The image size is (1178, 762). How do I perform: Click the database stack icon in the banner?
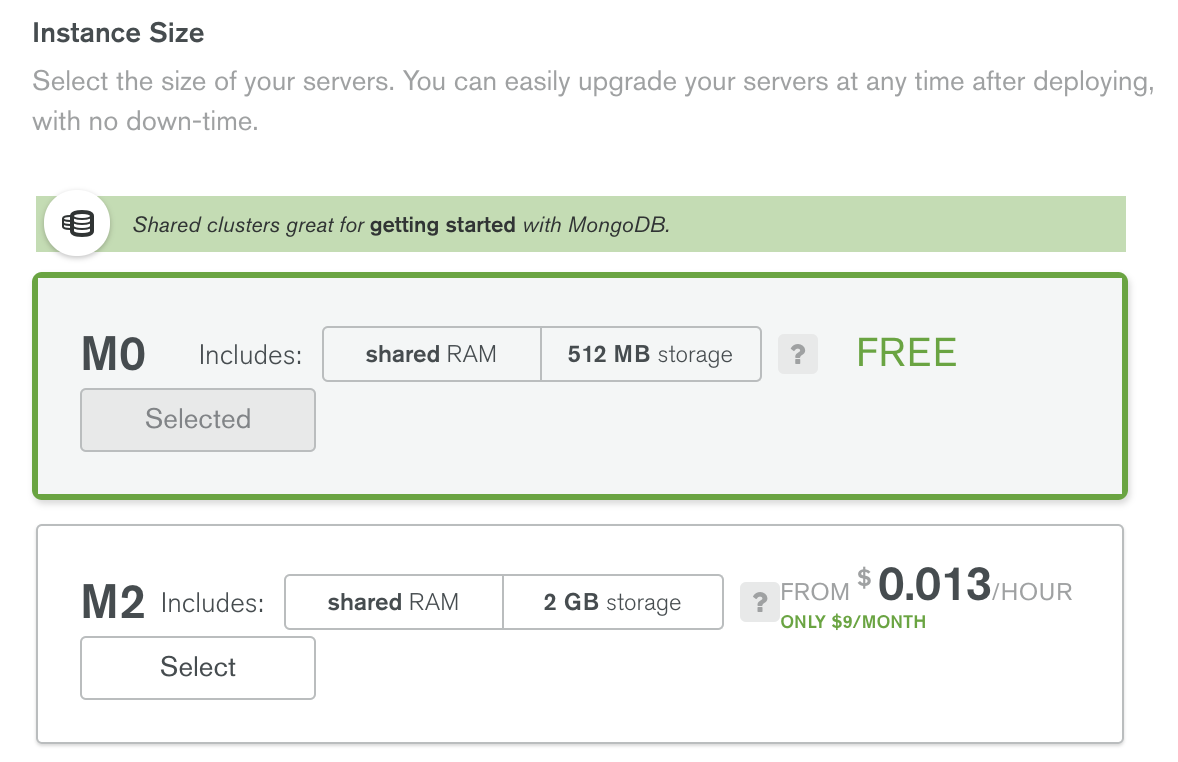(78, 223)
